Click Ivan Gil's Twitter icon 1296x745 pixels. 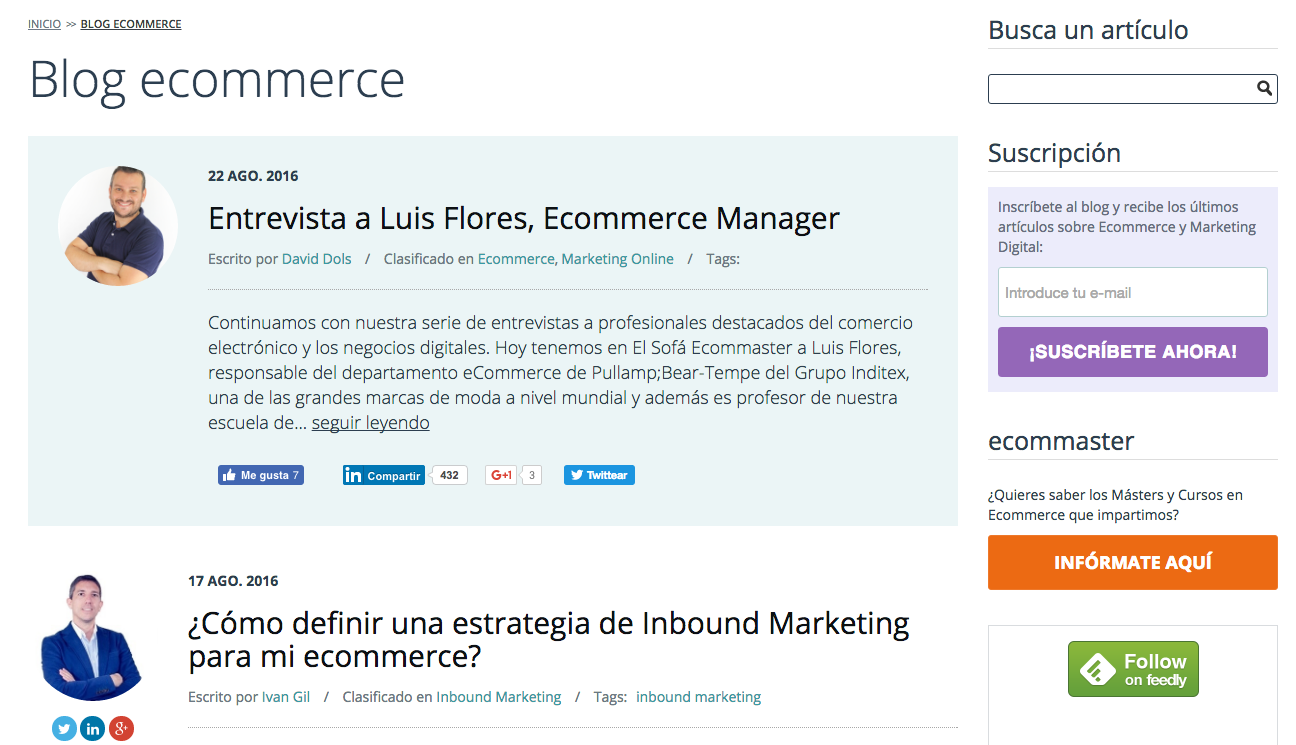tap(65, 729)
